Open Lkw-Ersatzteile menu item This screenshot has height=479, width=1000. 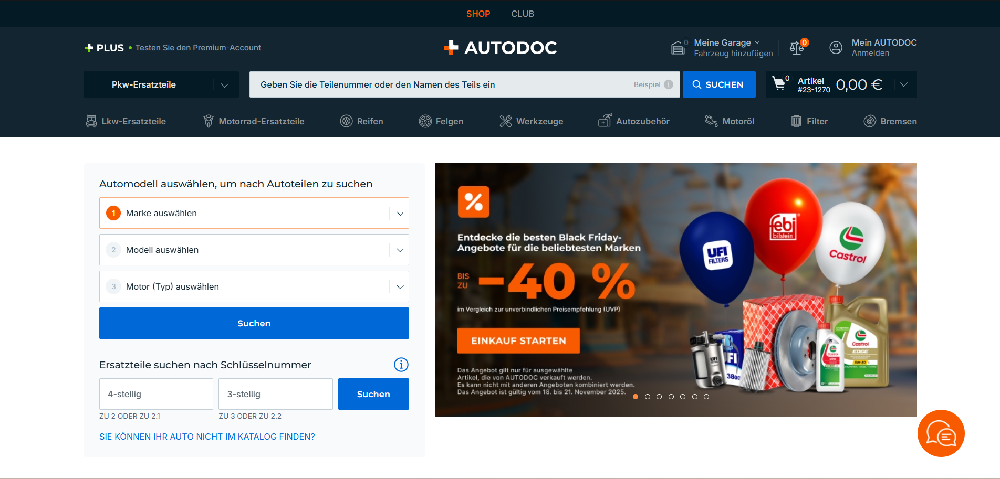pos(126,121)
